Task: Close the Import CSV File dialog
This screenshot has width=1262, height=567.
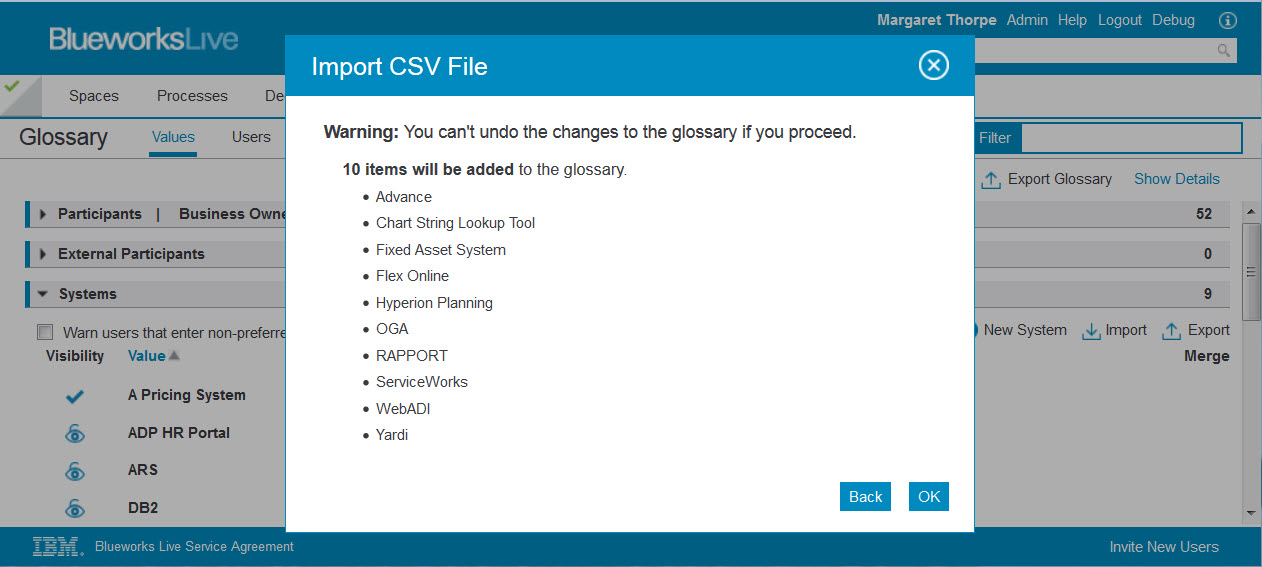Action: tap(933, 66)
